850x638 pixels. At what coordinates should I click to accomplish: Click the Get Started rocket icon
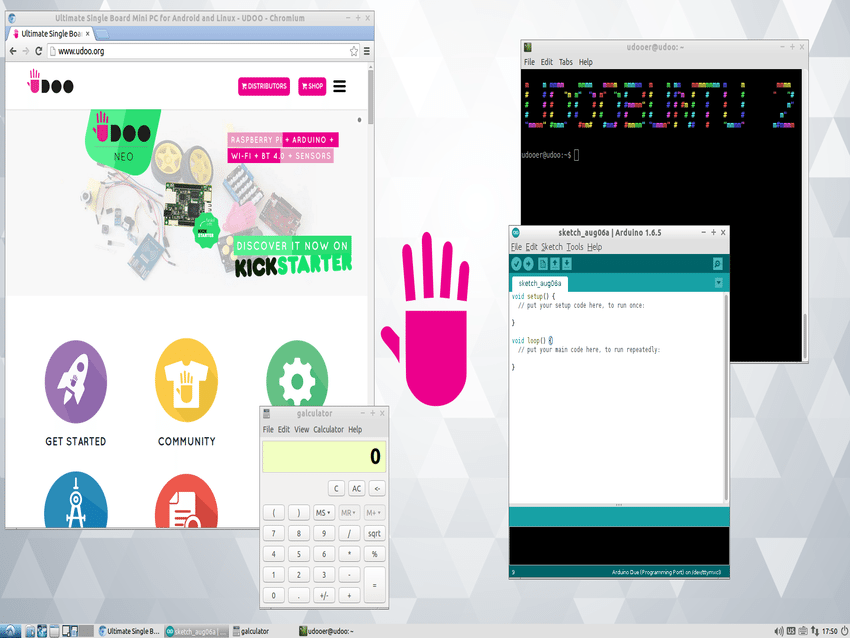[x=75, y=382]
